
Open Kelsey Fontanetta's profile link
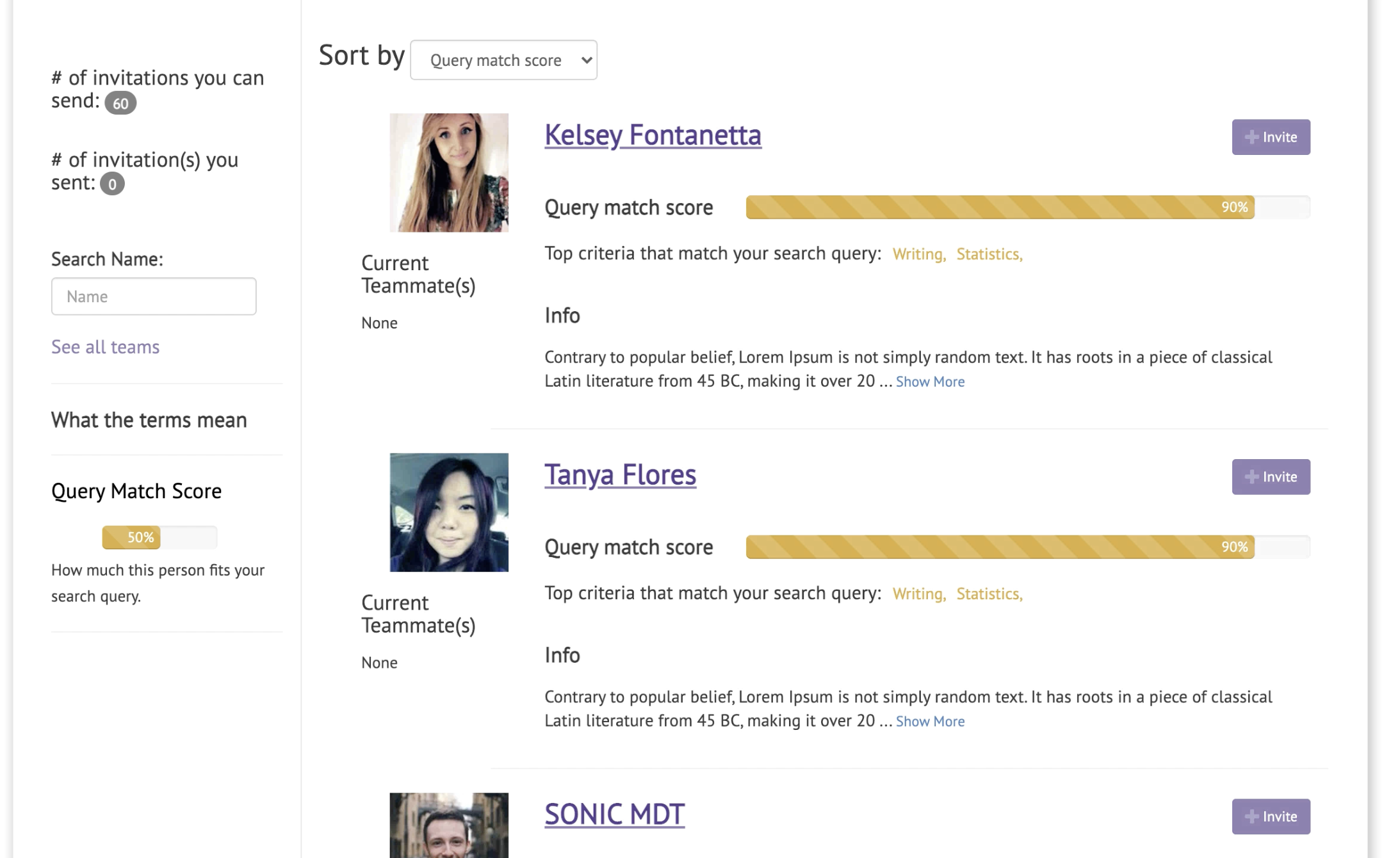[x=653, y=135]
